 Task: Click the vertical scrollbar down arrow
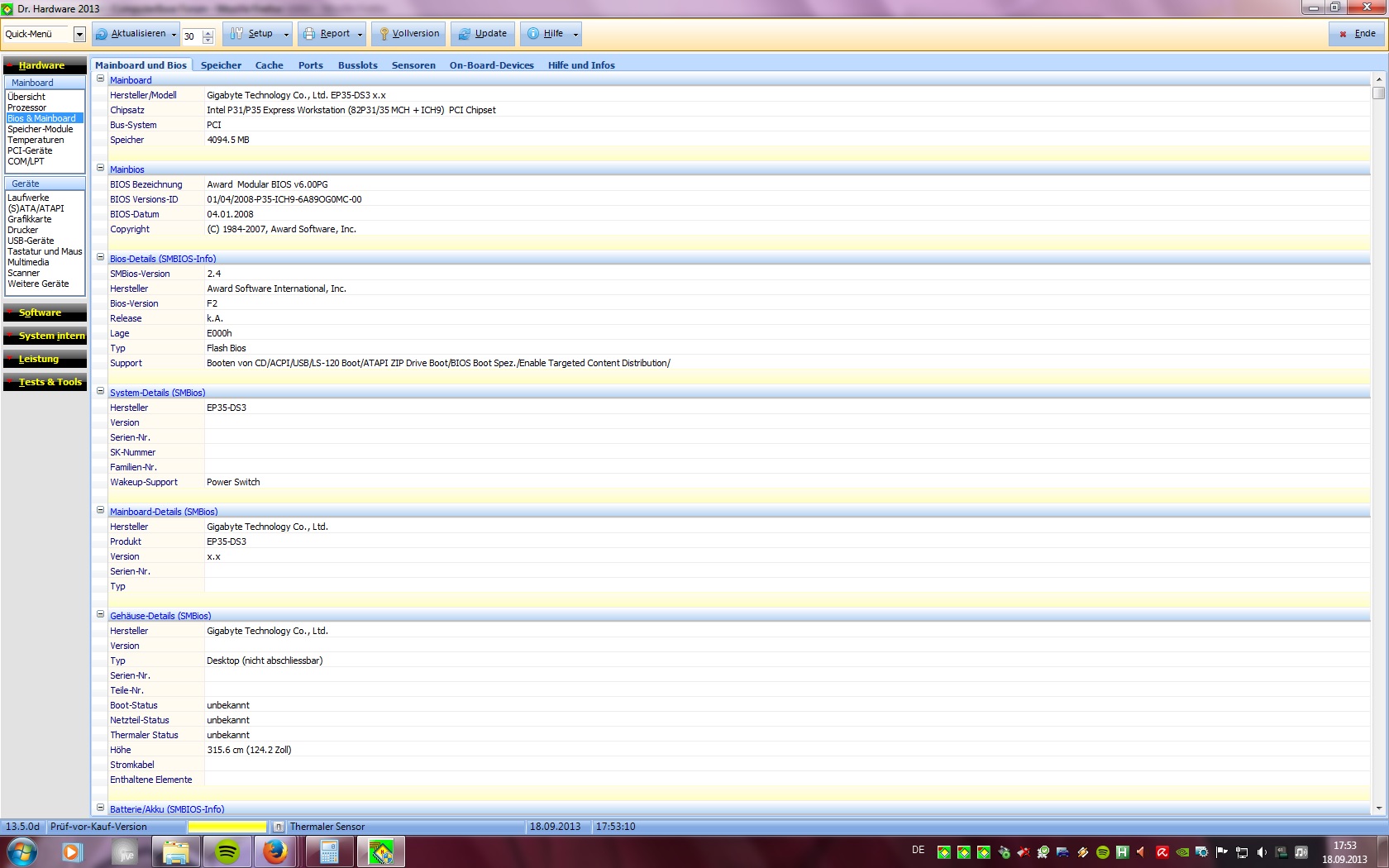point(1378,808)
